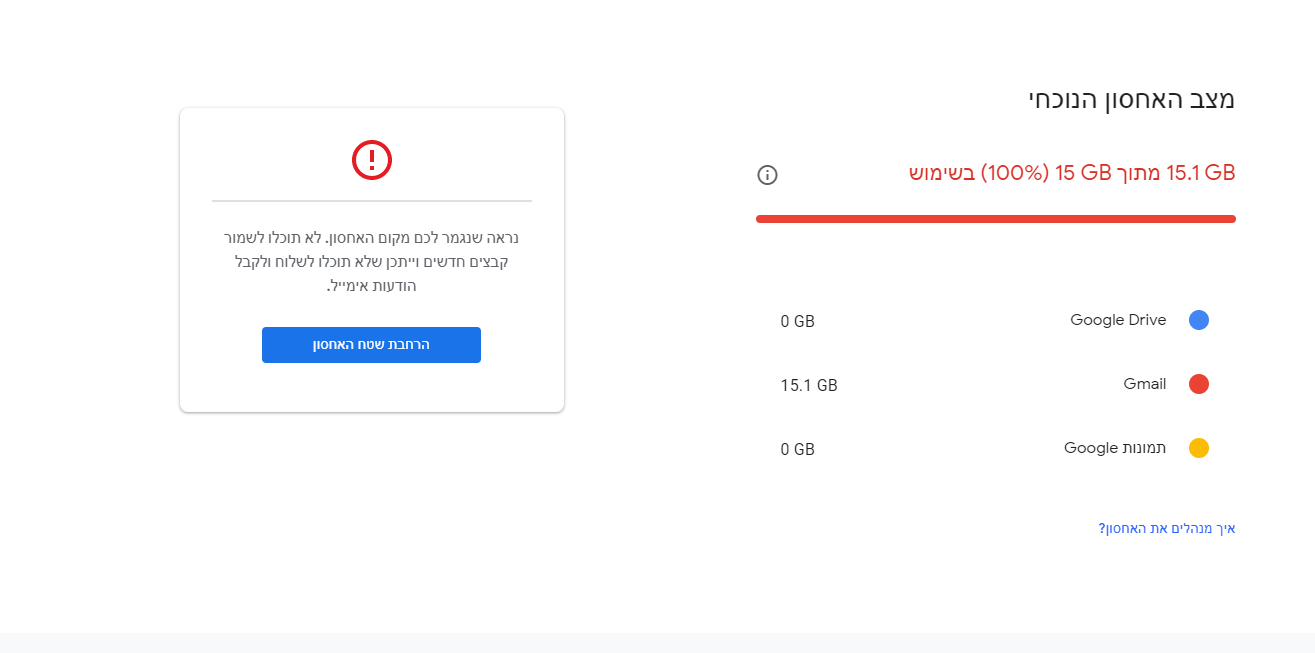
Task: Select the Gmail label
Action: (1144, 384)
